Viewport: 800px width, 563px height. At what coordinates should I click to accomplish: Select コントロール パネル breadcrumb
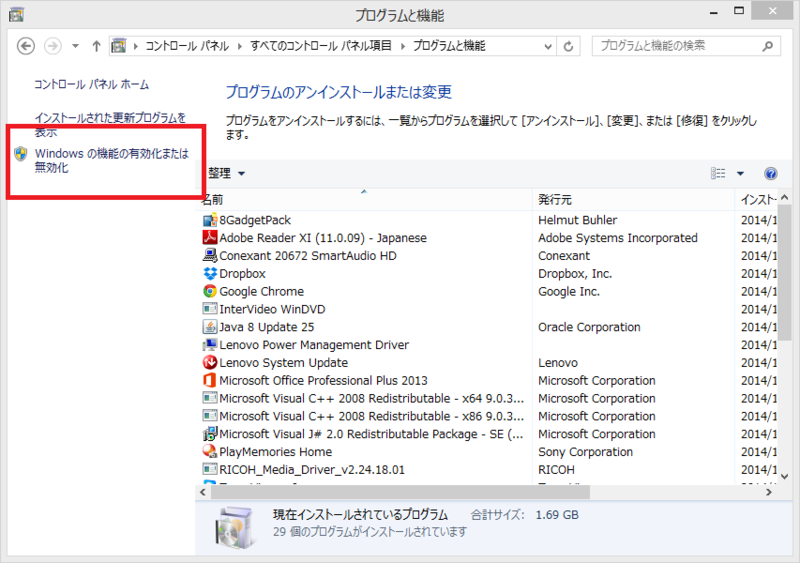(187, 46)
